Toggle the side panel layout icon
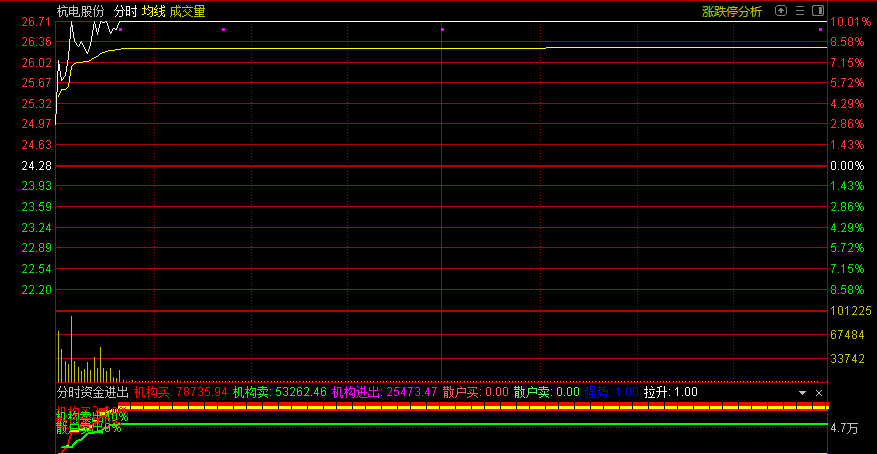 click(817, 11)
